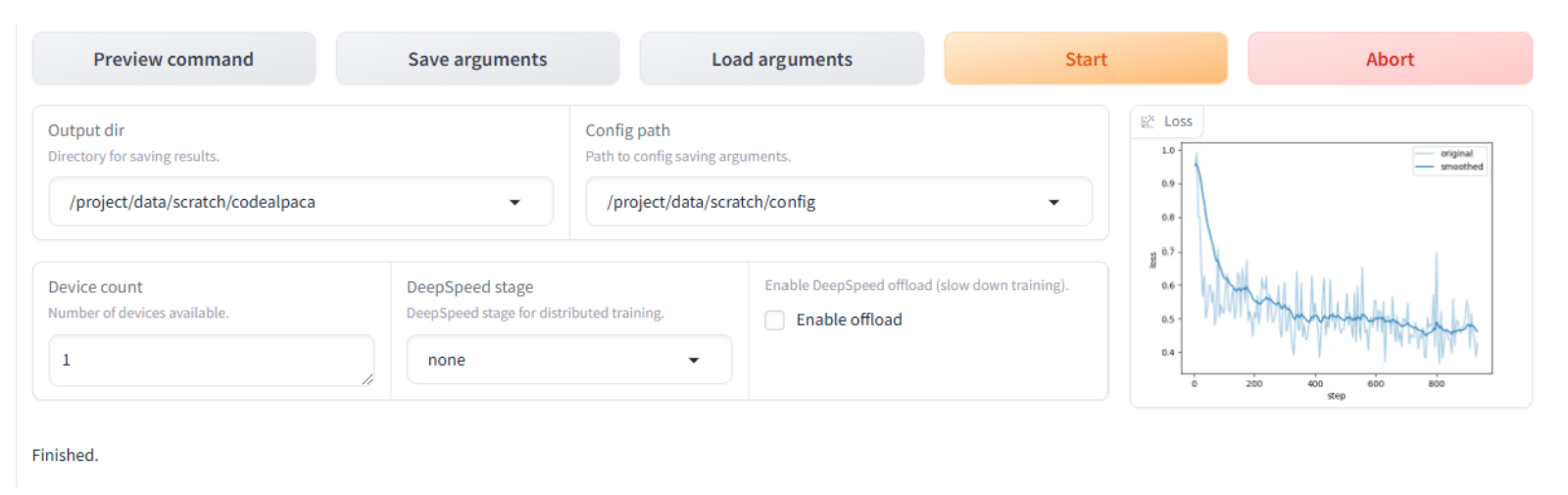Viewport: 1568px width, 495px height.
Task: Click the Output dir dropdown arrow
Action: [514, 203]
